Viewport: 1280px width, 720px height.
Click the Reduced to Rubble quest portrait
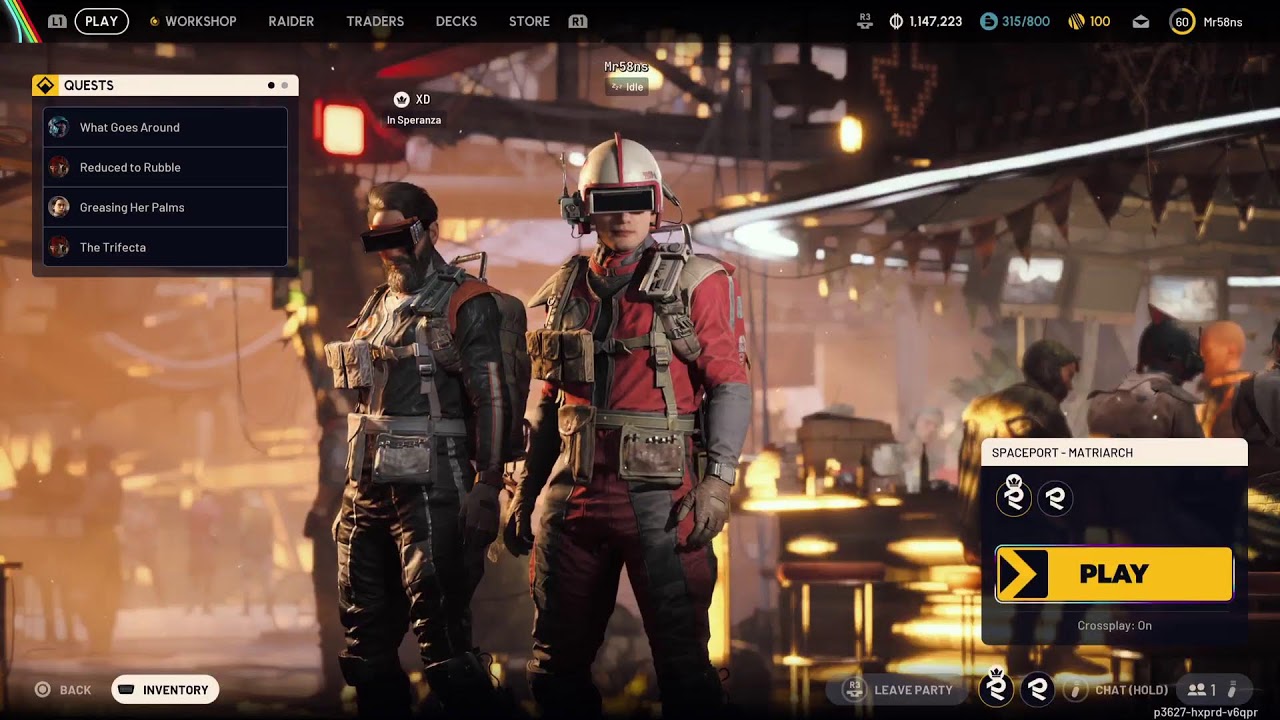point(59,167)
